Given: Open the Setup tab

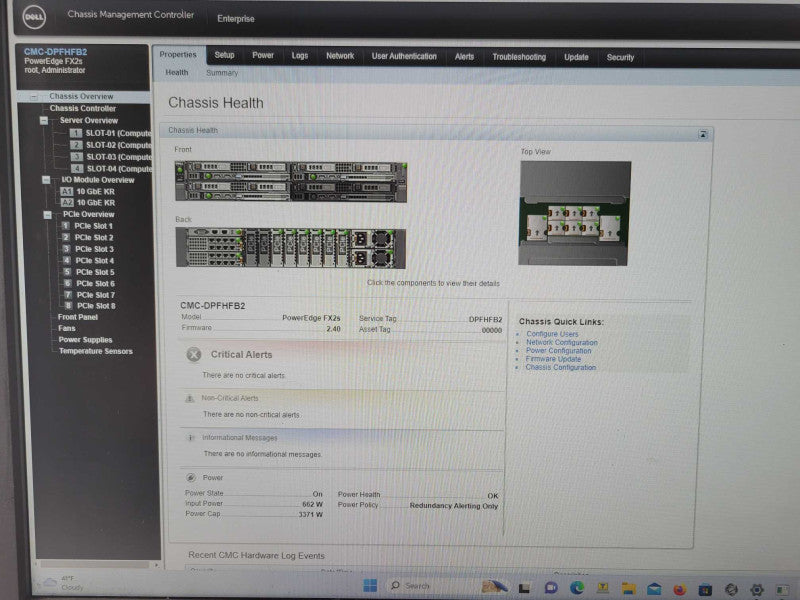Looking at the screenshot, I should (x=224, y=55).
